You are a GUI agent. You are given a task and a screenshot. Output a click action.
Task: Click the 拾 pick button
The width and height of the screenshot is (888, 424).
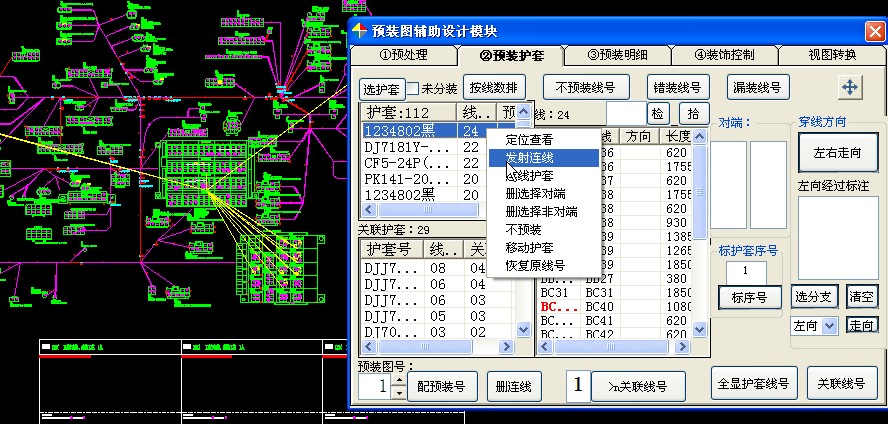click(x=694, y=114)
